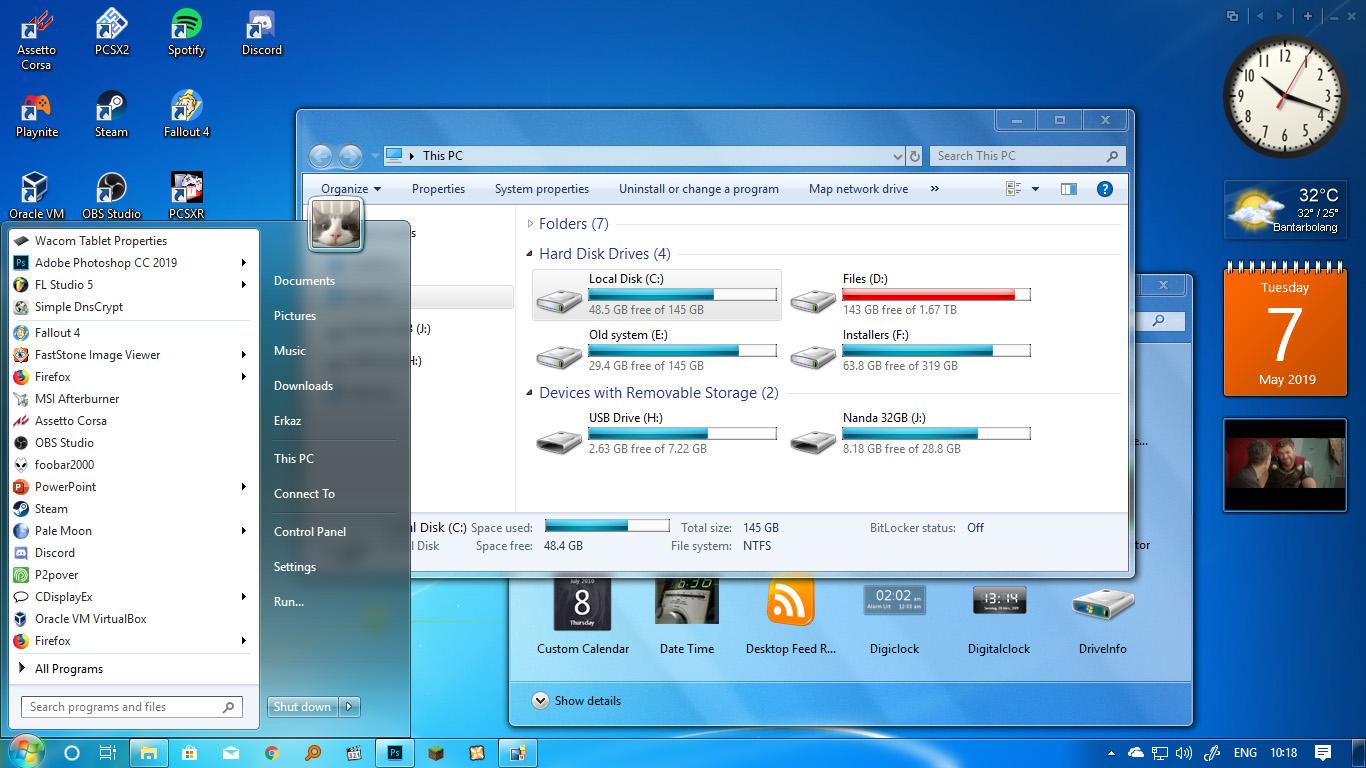Open the Help icon in This PC
This screenshot has width=1366, height=768.
click(x=1105, y=189)
